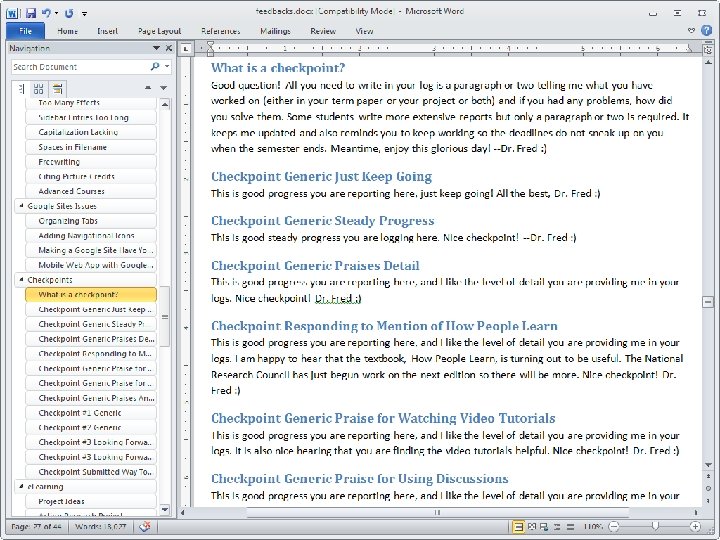Viewport: 720px width, 540px height.
Task: Toggle the ruler button above vertical scrollbar
Action: [x=708, y=49]
